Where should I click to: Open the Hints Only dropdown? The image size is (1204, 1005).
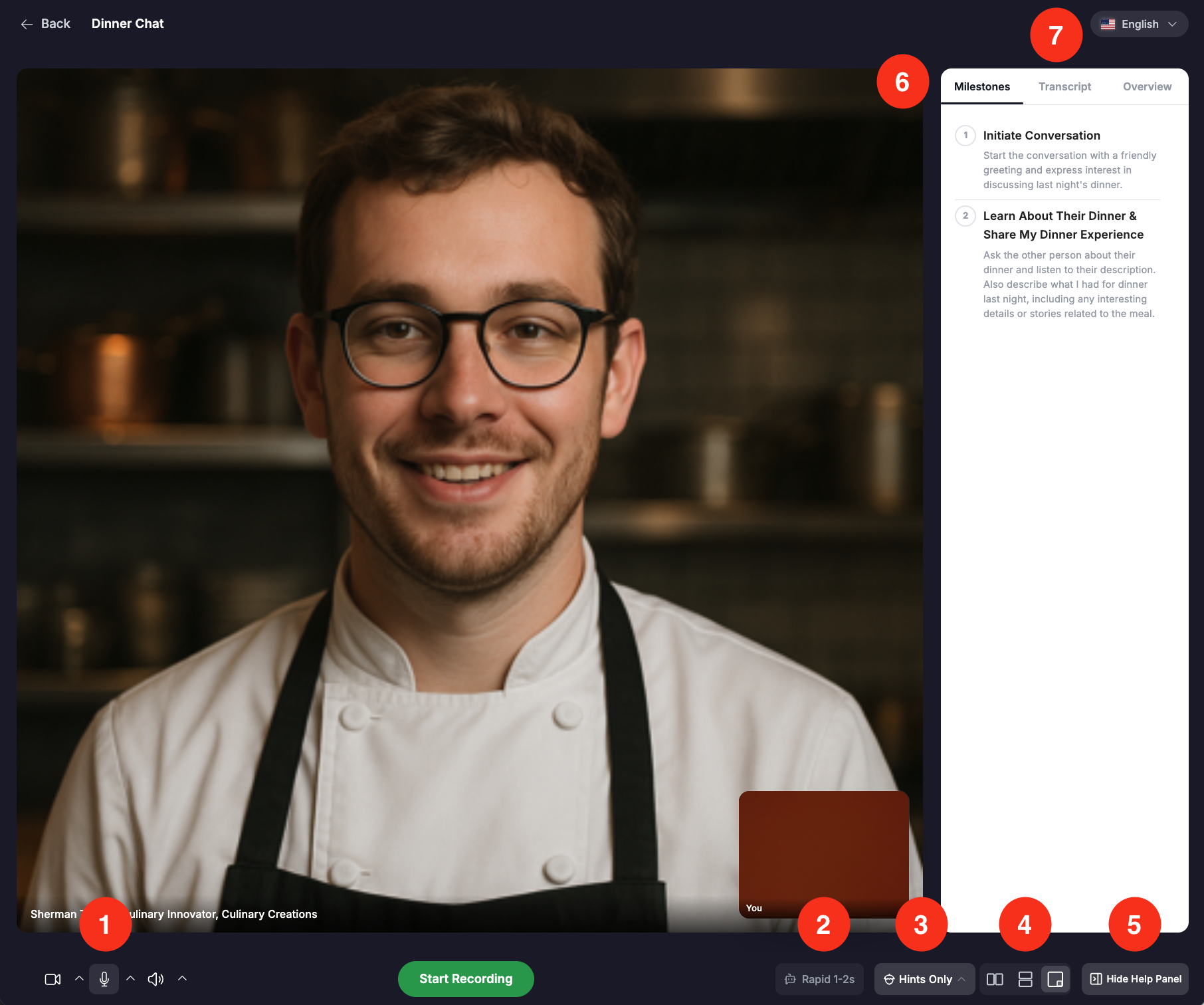[x=924, y=979]
